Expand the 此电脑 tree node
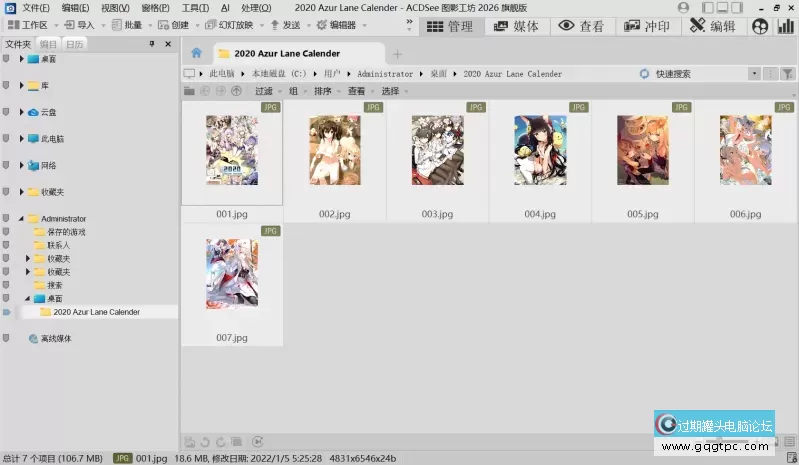 [x=21, y=139]
